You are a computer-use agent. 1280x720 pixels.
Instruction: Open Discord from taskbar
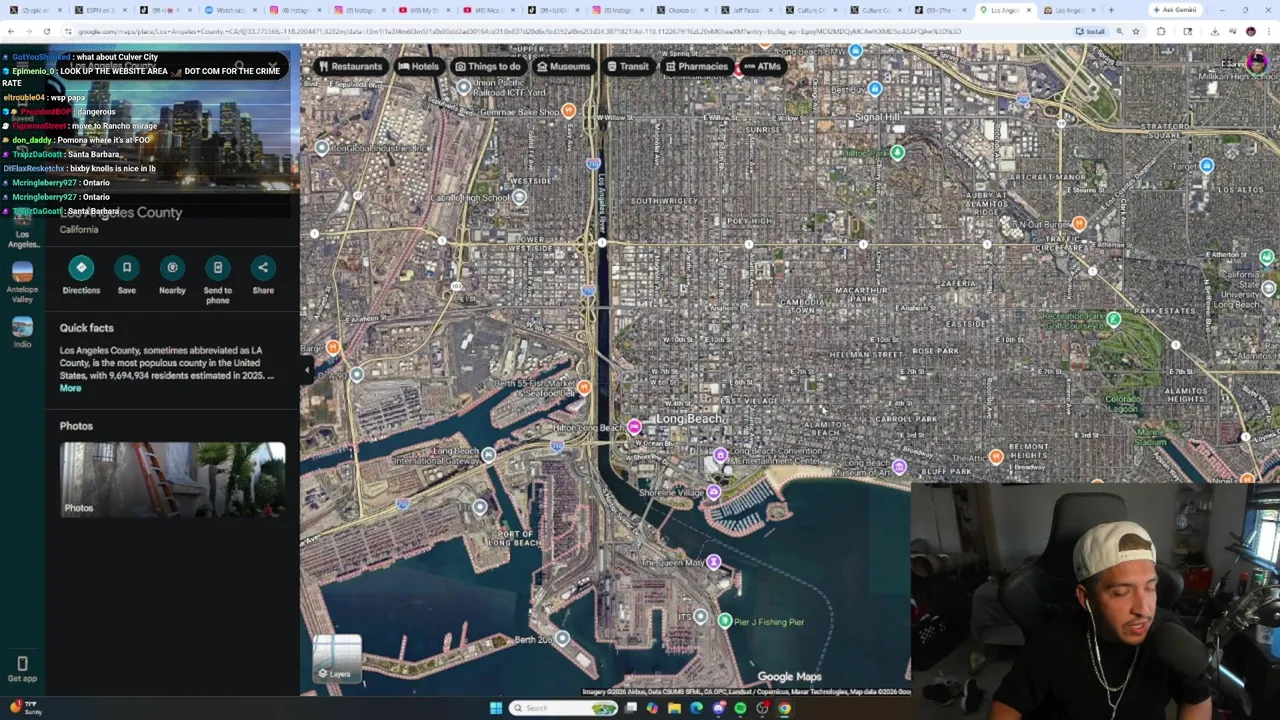(718, 708)
